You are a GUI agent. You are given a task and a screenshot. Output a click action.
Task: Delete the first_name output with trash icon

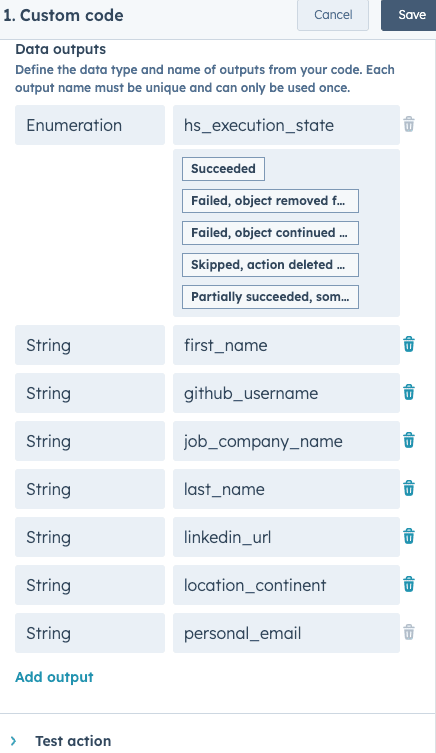pos(409,344)
